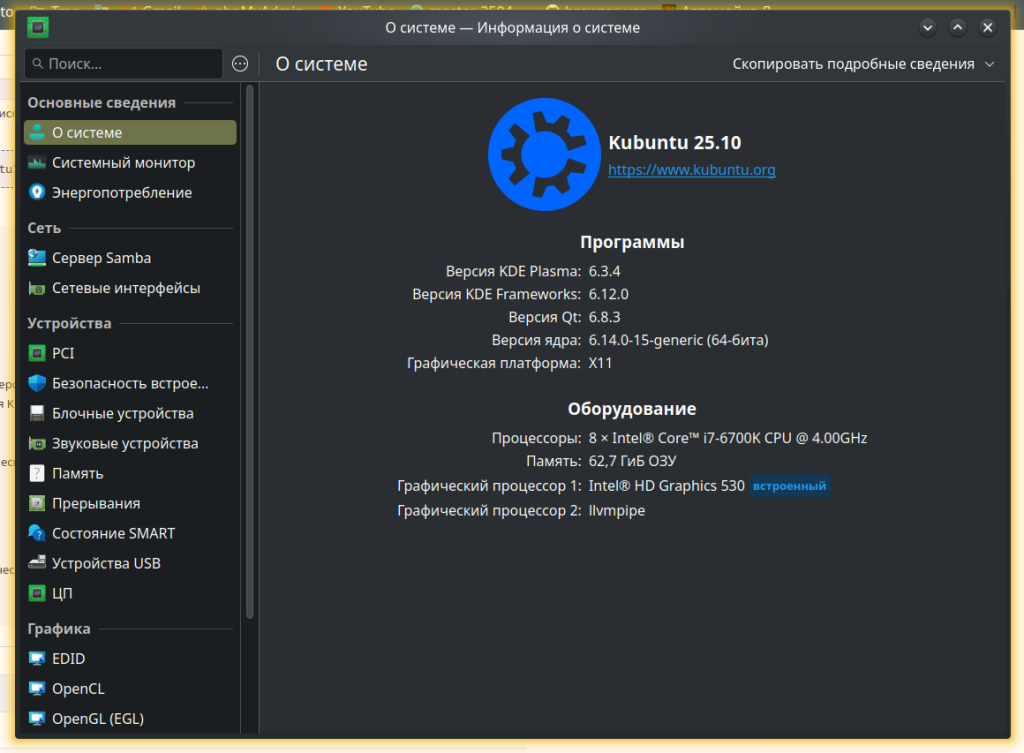Click the OpenCL monitor icon

37,689
